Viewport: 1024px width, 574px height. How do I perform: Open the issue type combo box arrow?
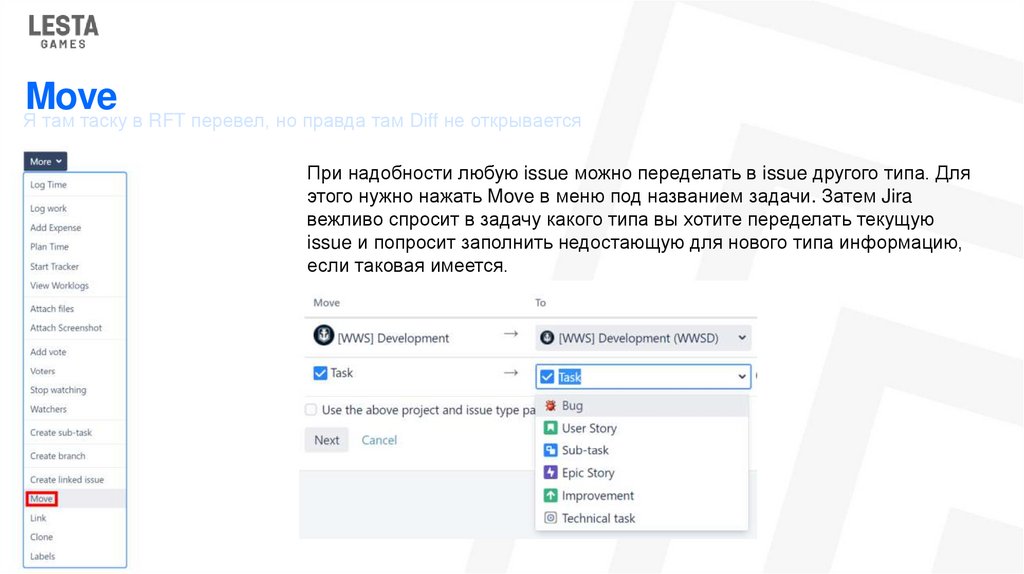coord(742,377)
